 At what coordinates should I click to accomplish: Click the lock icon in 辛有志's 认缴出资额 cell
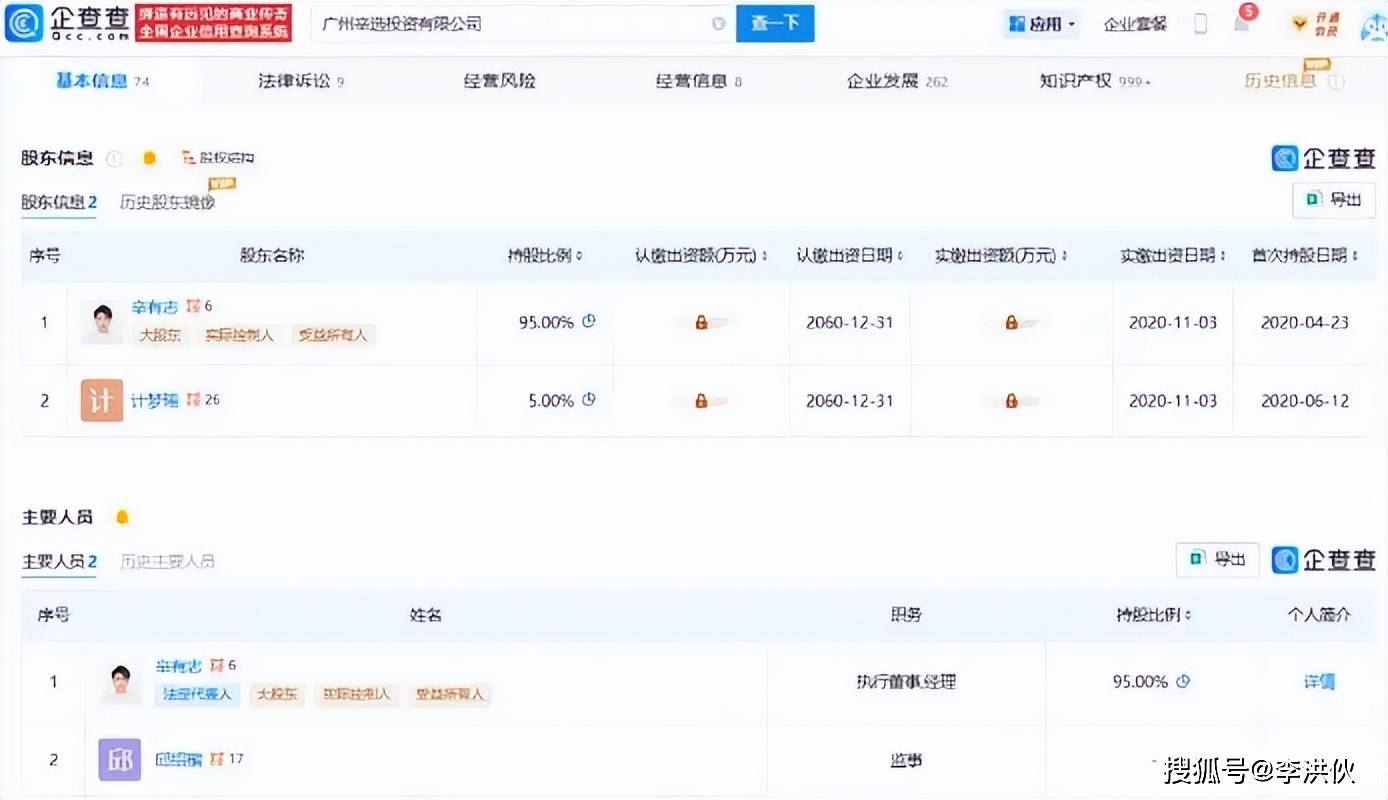tap(701, 323)
